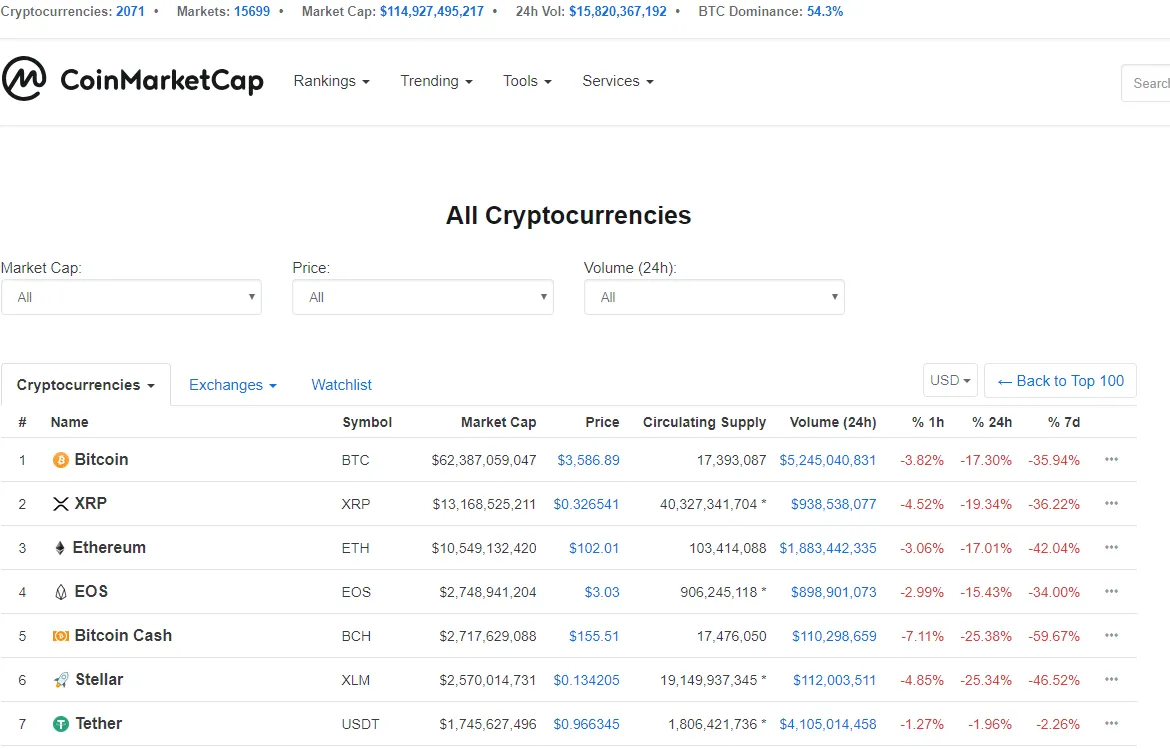
Task: Open the more options dots for XRP
Action: pyautogui.click(x=1111, y=504)
